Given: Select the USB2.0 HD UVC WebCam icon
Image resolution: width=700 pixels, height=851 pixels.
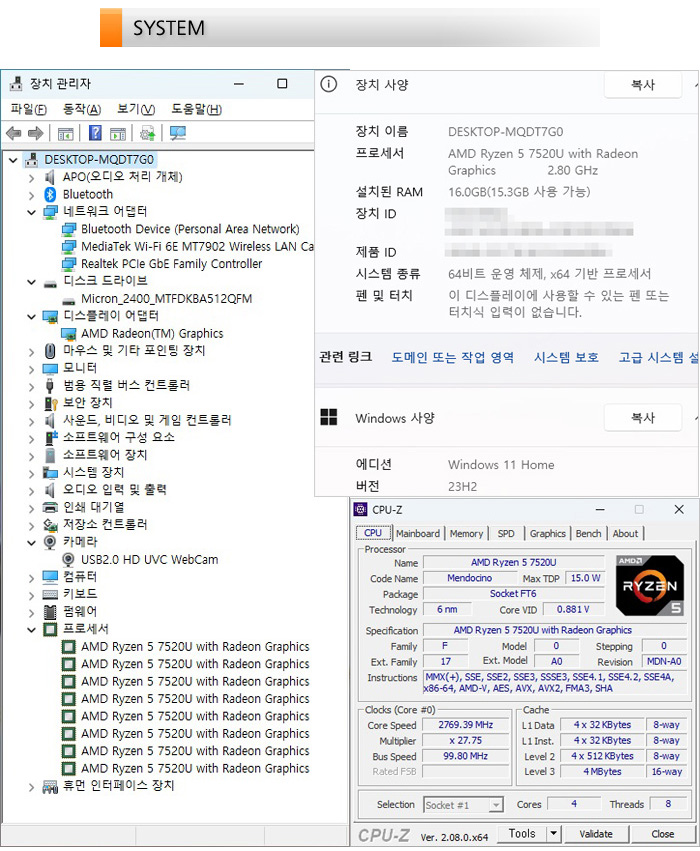Looking at the screenshot, I should pos(68,560).
